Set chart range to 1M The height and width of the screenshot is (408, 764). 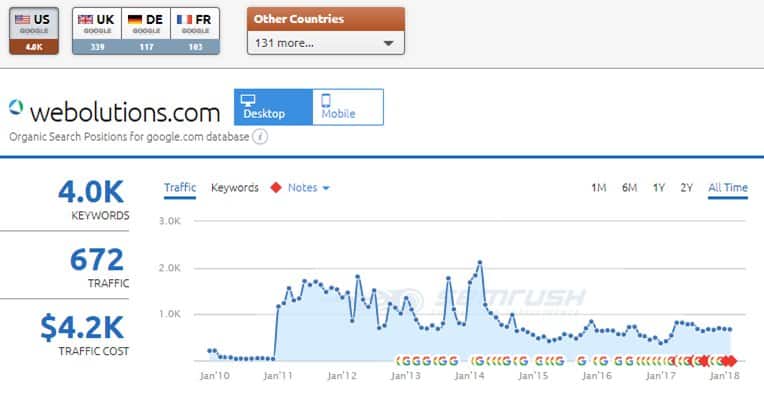[x=599, y=188]
